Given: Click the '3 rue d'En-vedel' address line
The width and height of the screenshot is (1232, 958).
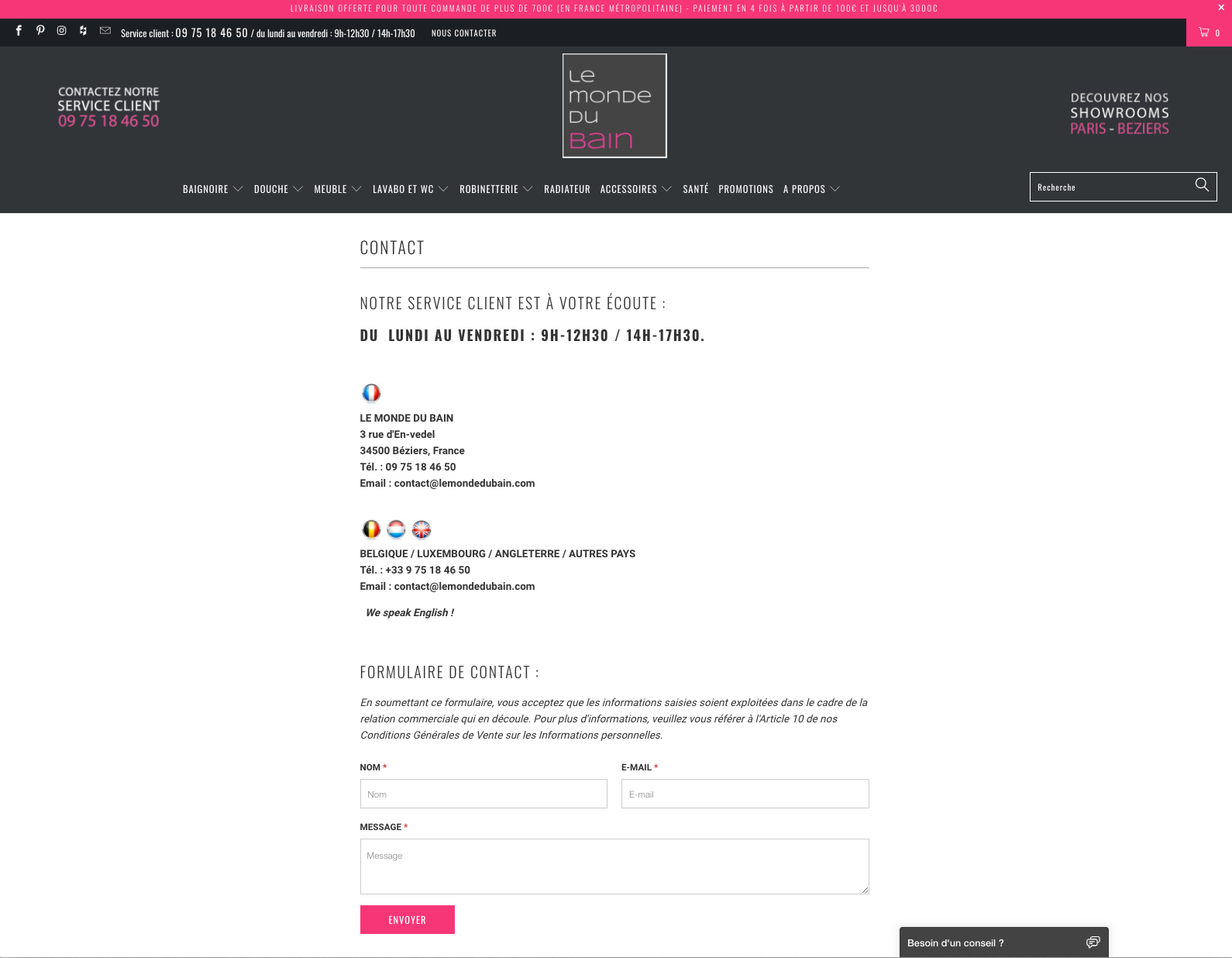Looking at the screenshot, I should tap(397, 434).
